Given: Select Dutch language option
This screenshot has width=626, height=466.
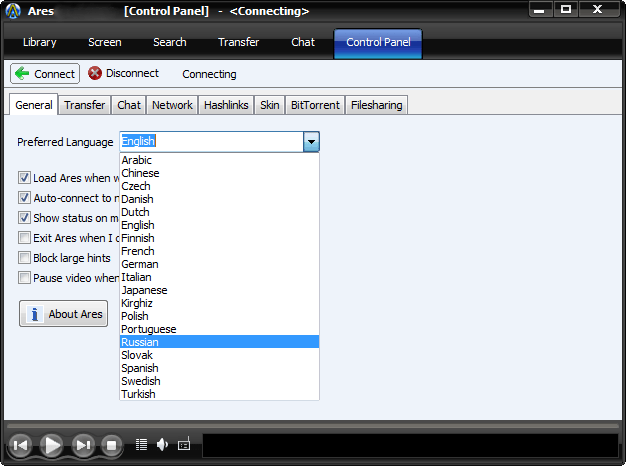Looking at the screenshot, I should tap(219, 212).
